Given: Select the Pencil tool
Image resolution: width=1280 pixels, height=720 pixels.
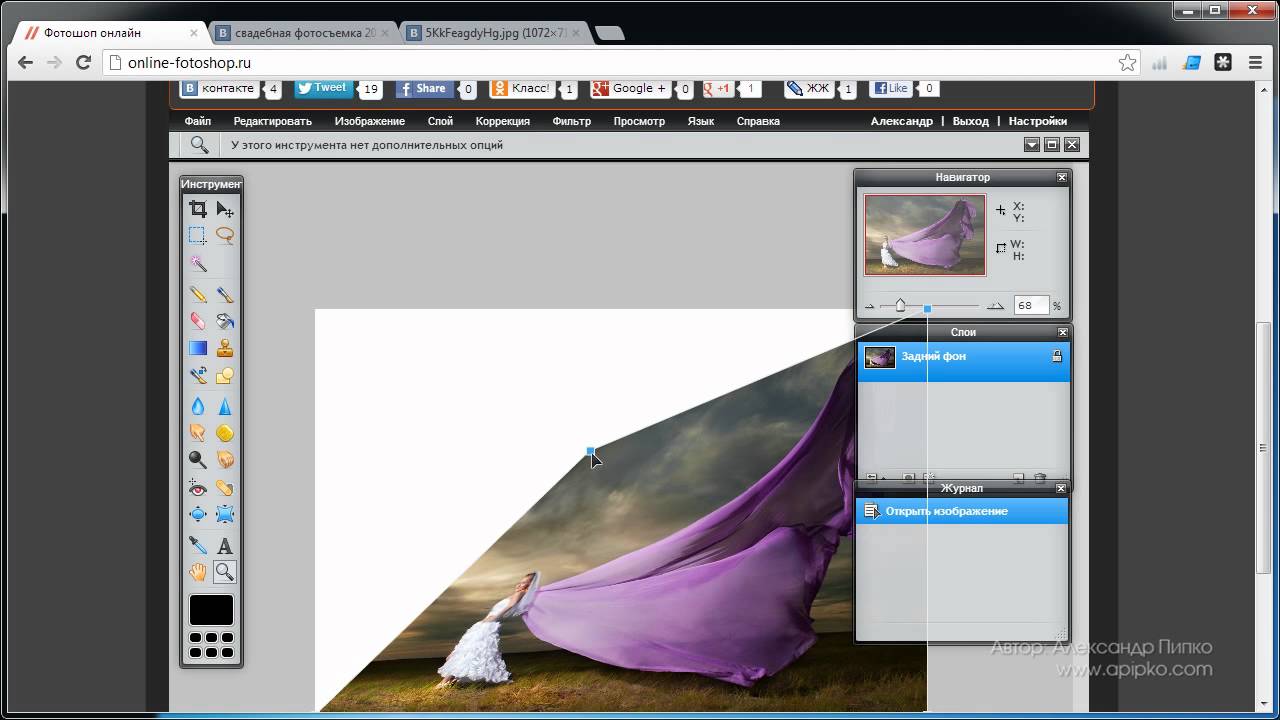Looking at the screenshot, I should click(x=198, y=294).
